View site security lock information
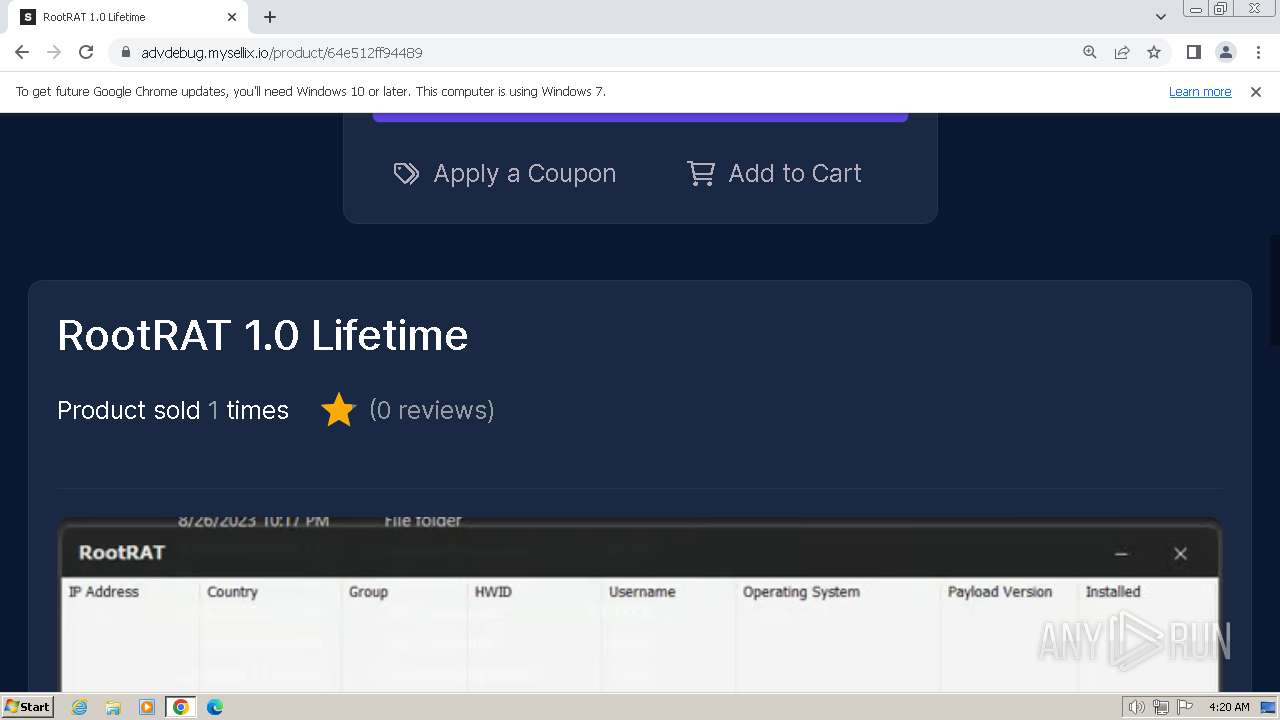The height and width of the screenshot is (720, 1280). [125, 52]
